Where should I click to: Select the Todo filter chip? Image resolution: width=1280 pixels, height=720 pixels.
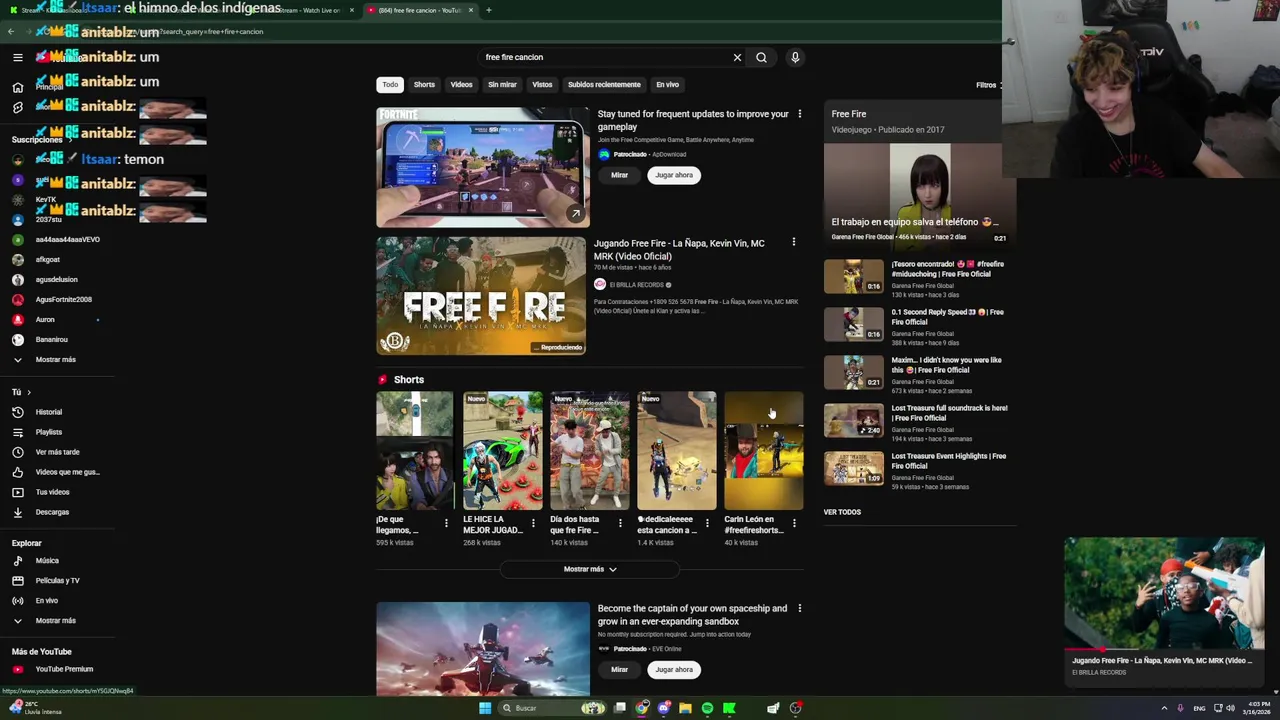tap(390, 85)
